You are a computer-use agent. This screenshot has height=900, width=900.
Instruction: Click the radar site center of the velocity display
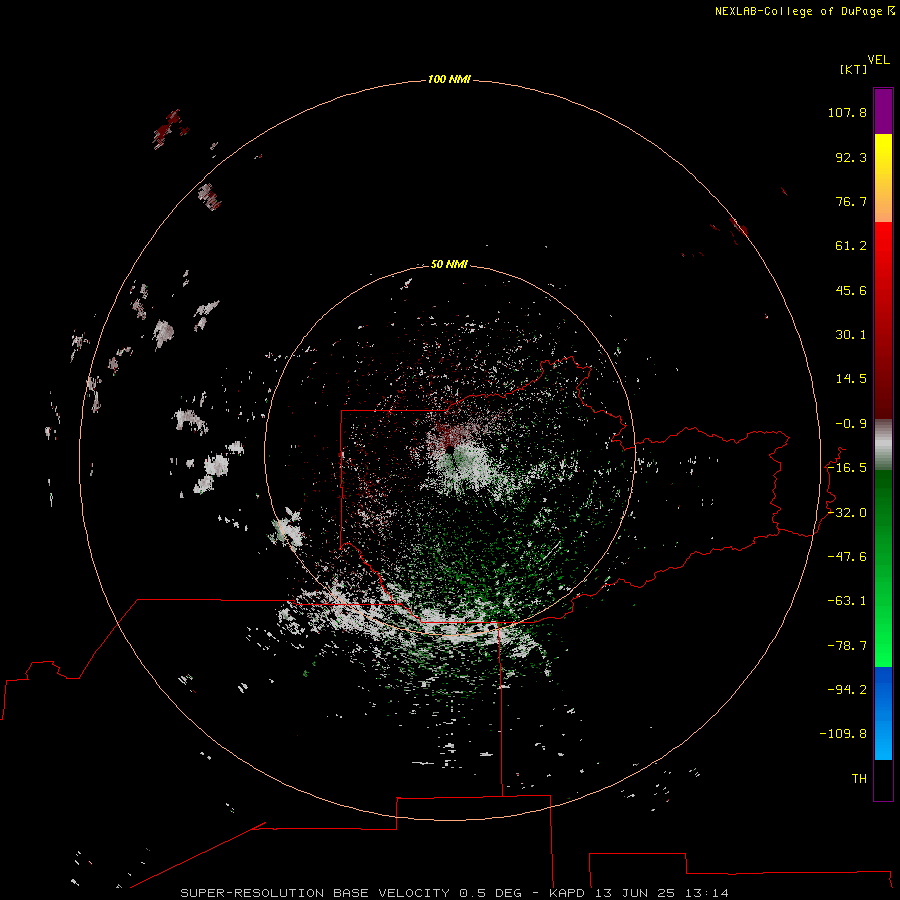click(x=450, y=450)
